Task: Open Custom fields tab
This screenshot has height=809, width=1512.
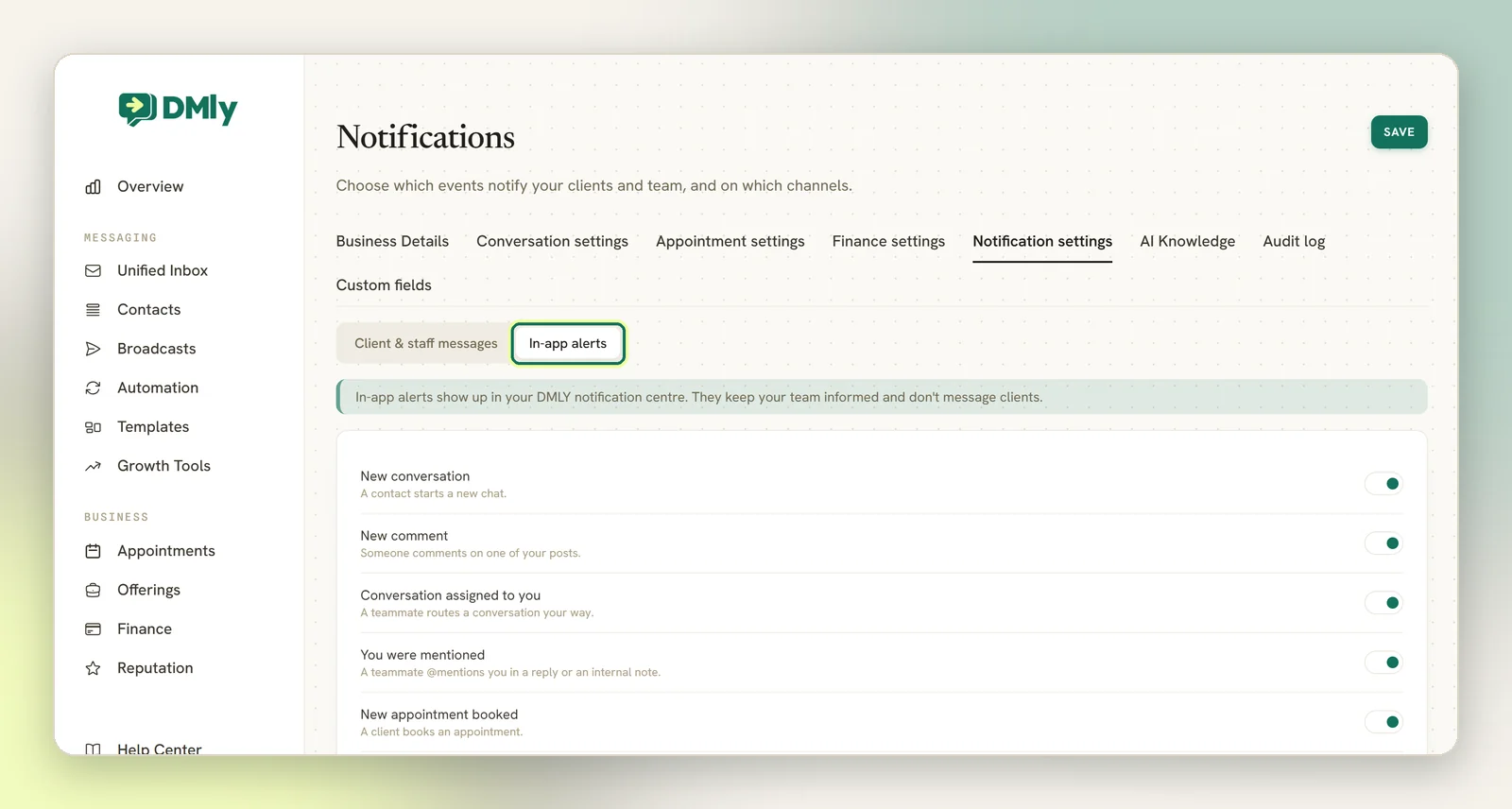Action: 384,284
